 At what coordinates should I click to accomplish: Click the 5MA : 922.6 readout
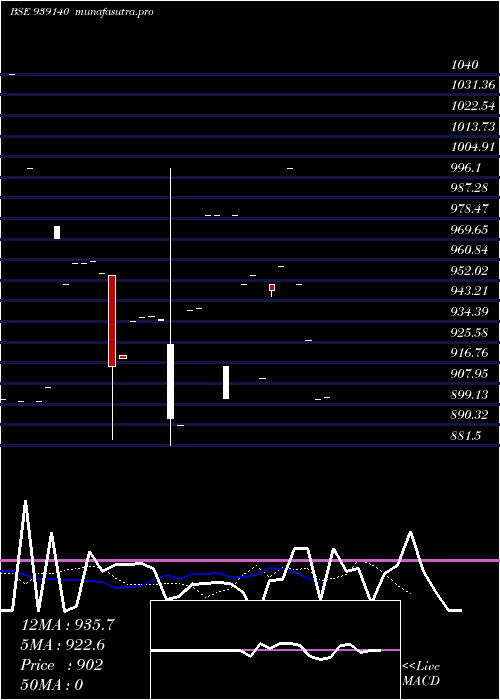pos(65,645)
